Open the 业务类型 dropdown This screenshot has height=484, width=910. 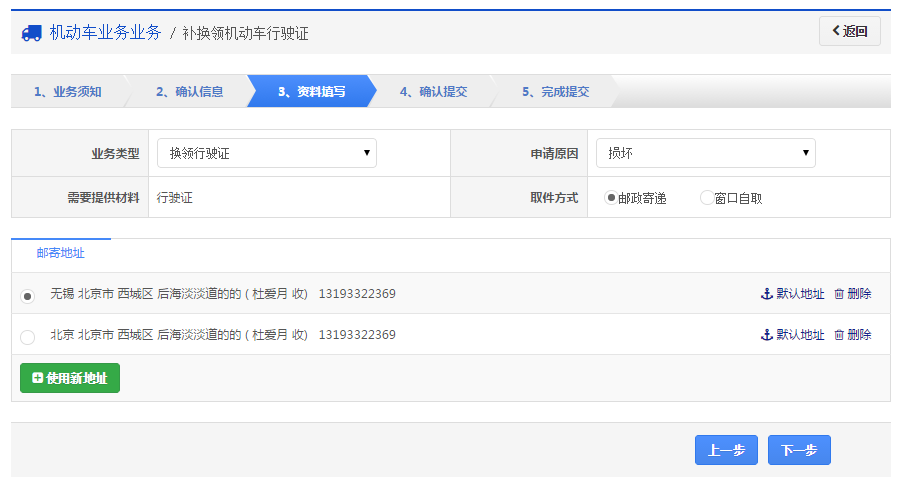(x=266, y=153)
